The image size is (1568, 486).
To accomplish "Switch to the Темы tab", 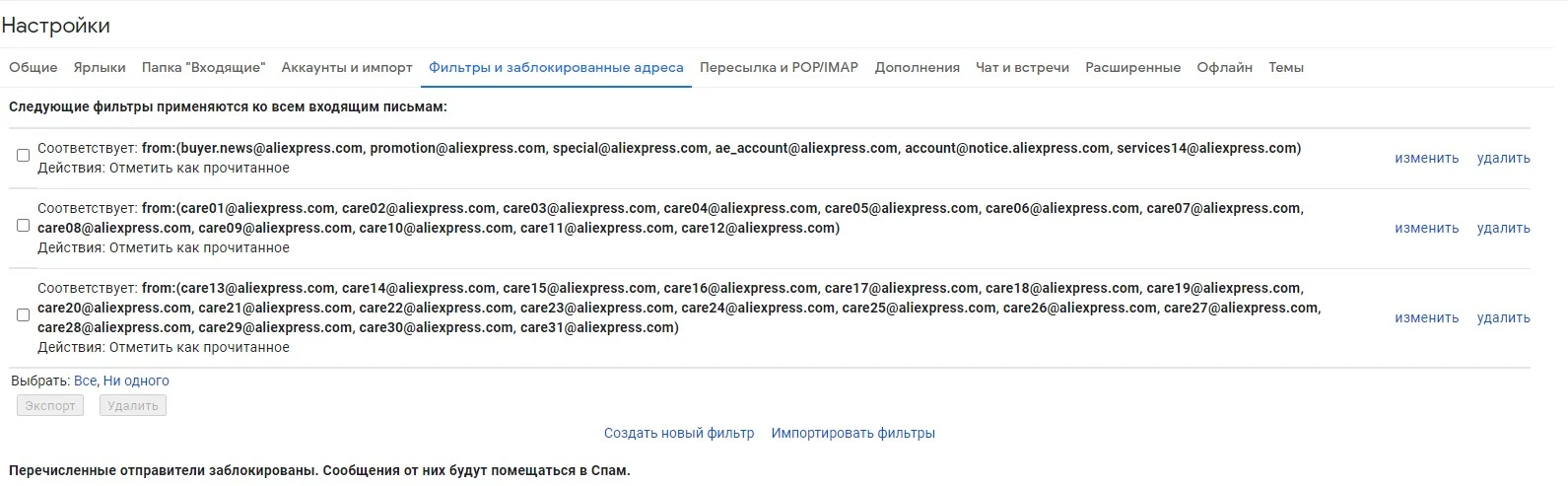I will pyautogui.click(x=1286, y=67).
